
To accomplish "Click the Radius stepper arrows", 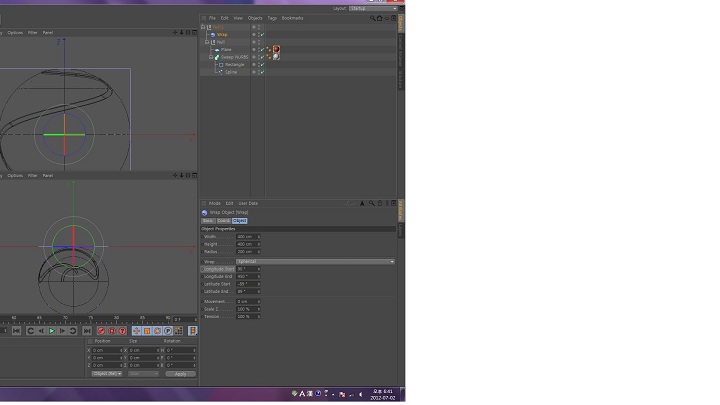I will tap(259, 252).
